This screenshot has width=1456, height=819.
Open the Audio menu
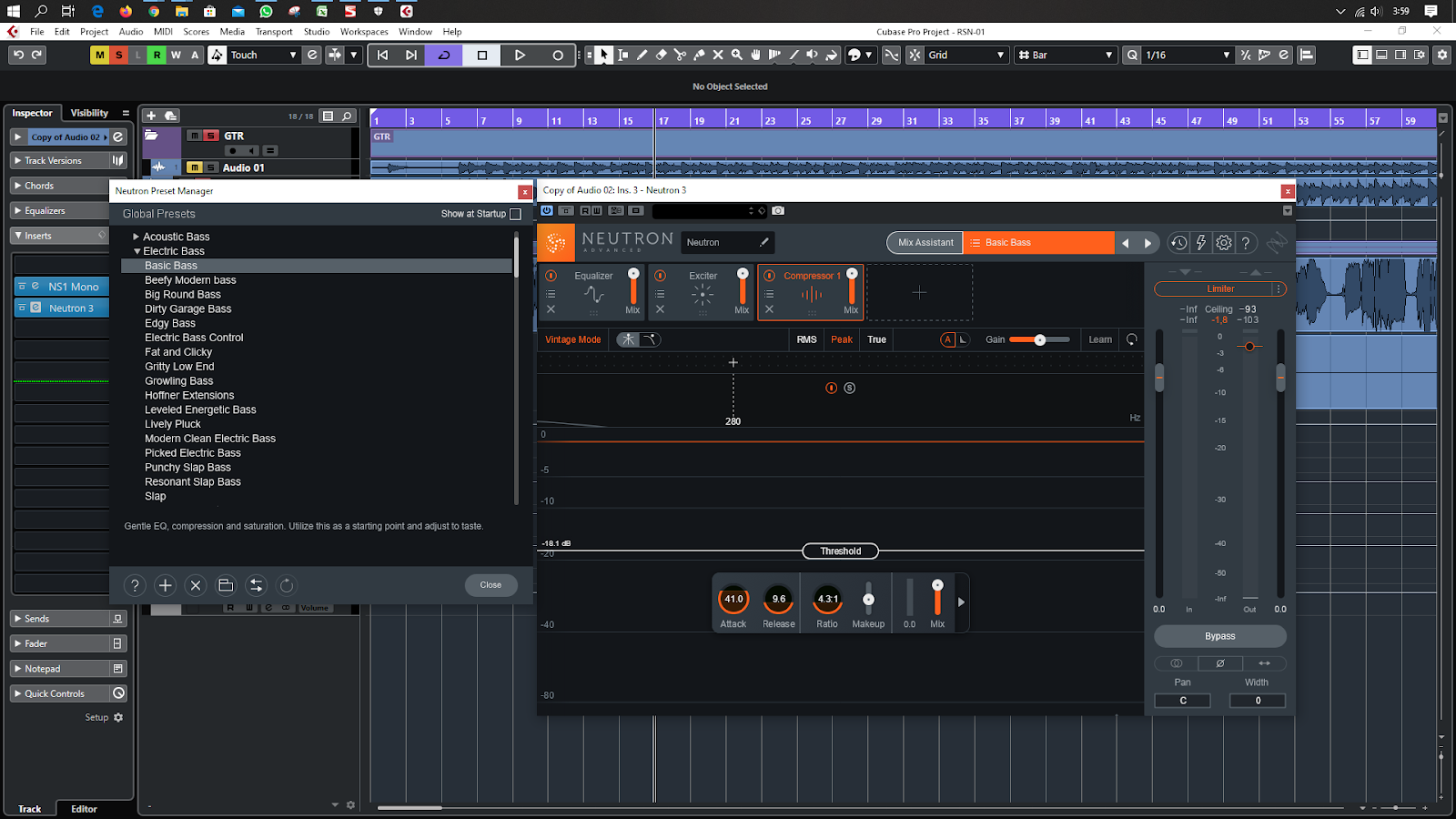(131, 31)
